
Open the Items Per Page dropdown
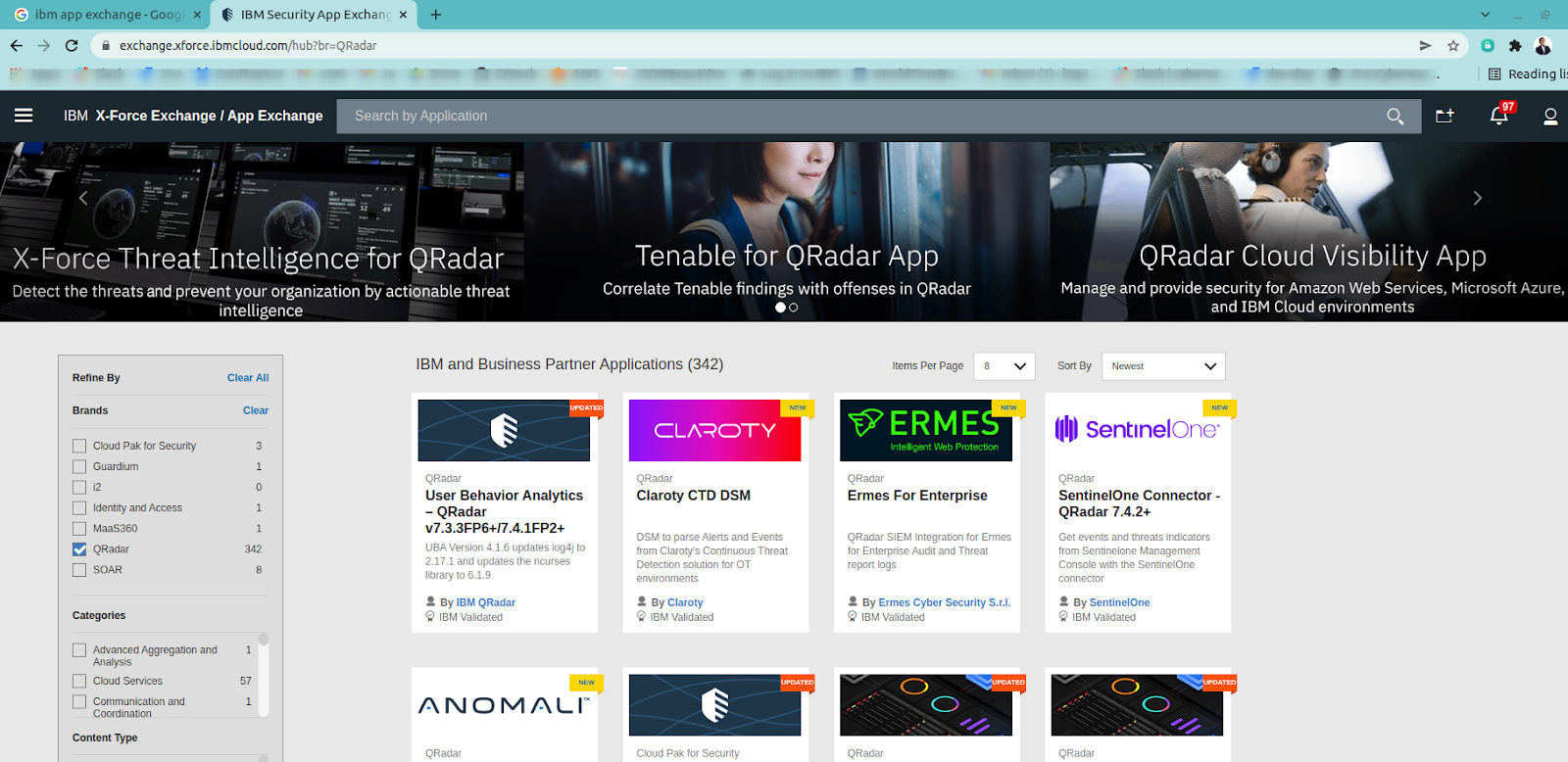click(1004, 366)
